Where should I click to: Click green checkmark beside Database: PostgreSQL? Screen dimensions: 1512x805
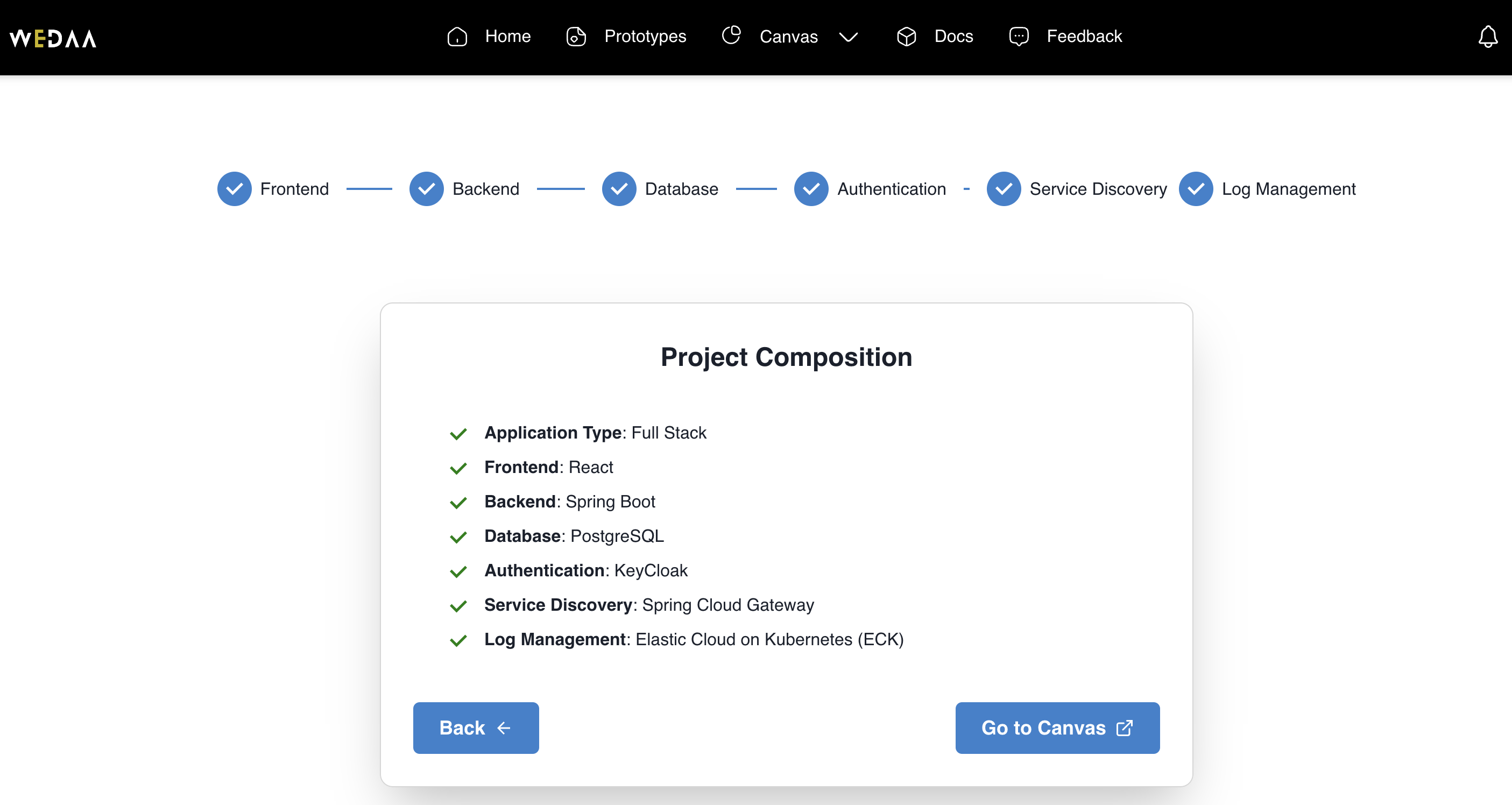(458, 537)
